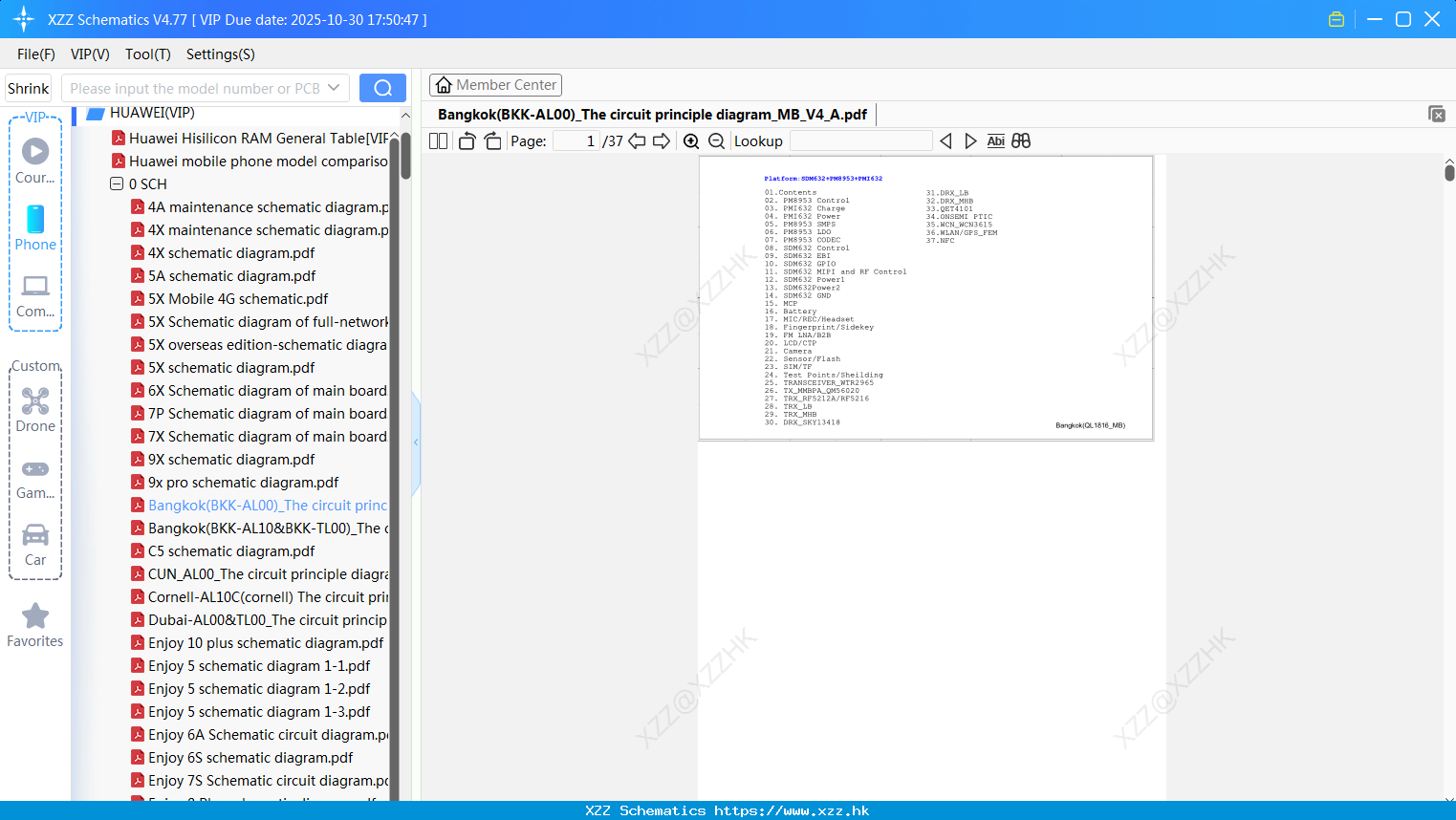Open the Game console category
This screenshot has width=1456, height=820.
tap(35, 479)
